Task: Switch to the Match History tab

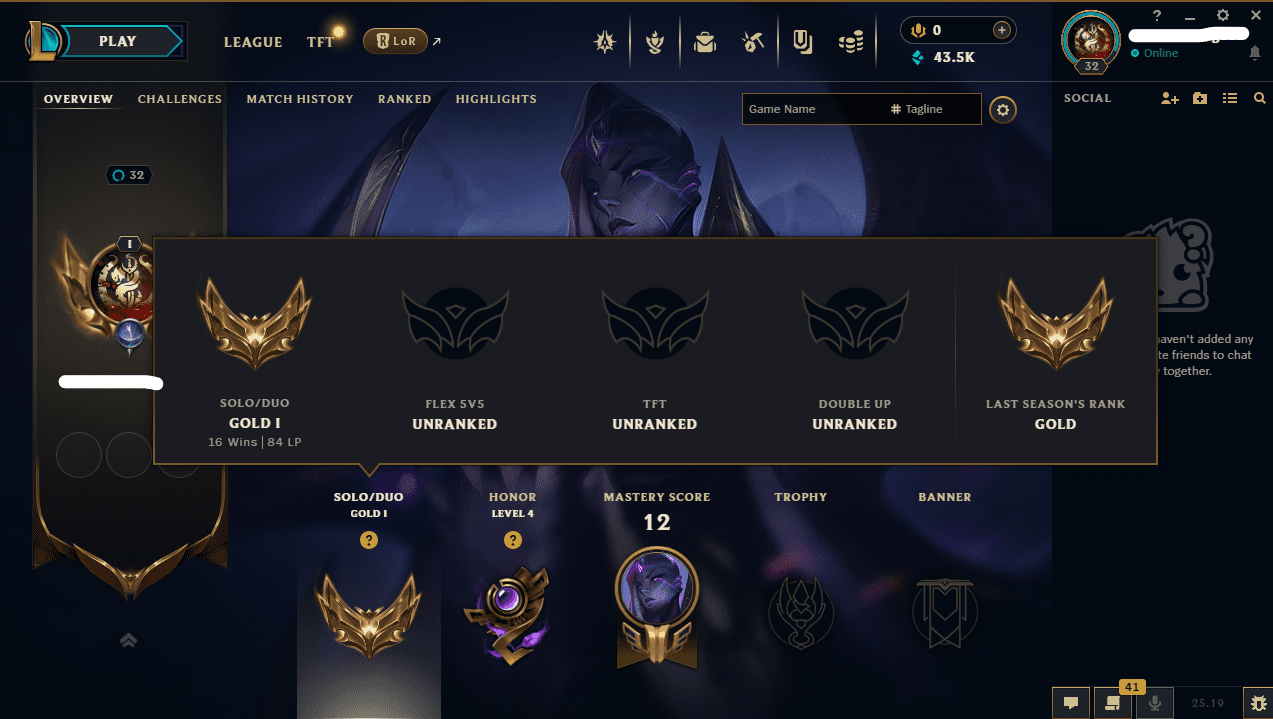Action: click(300, 99)
